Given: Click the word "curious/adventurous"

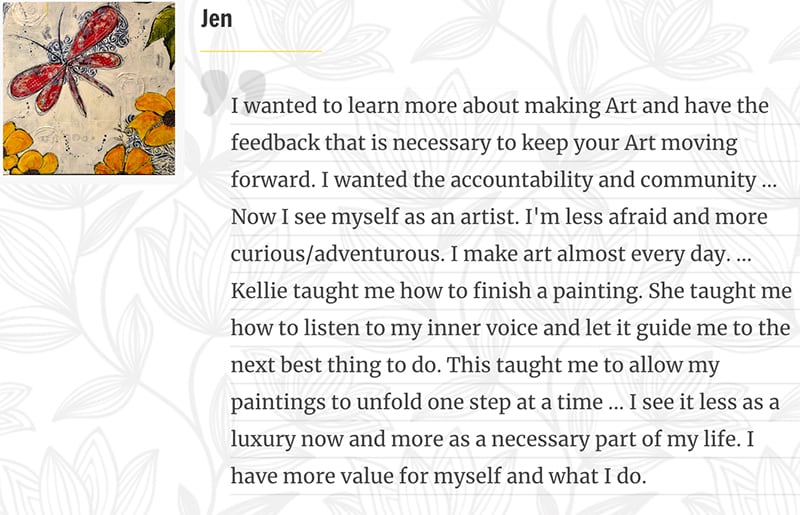Looking at the screenshot, I should 338,254.
